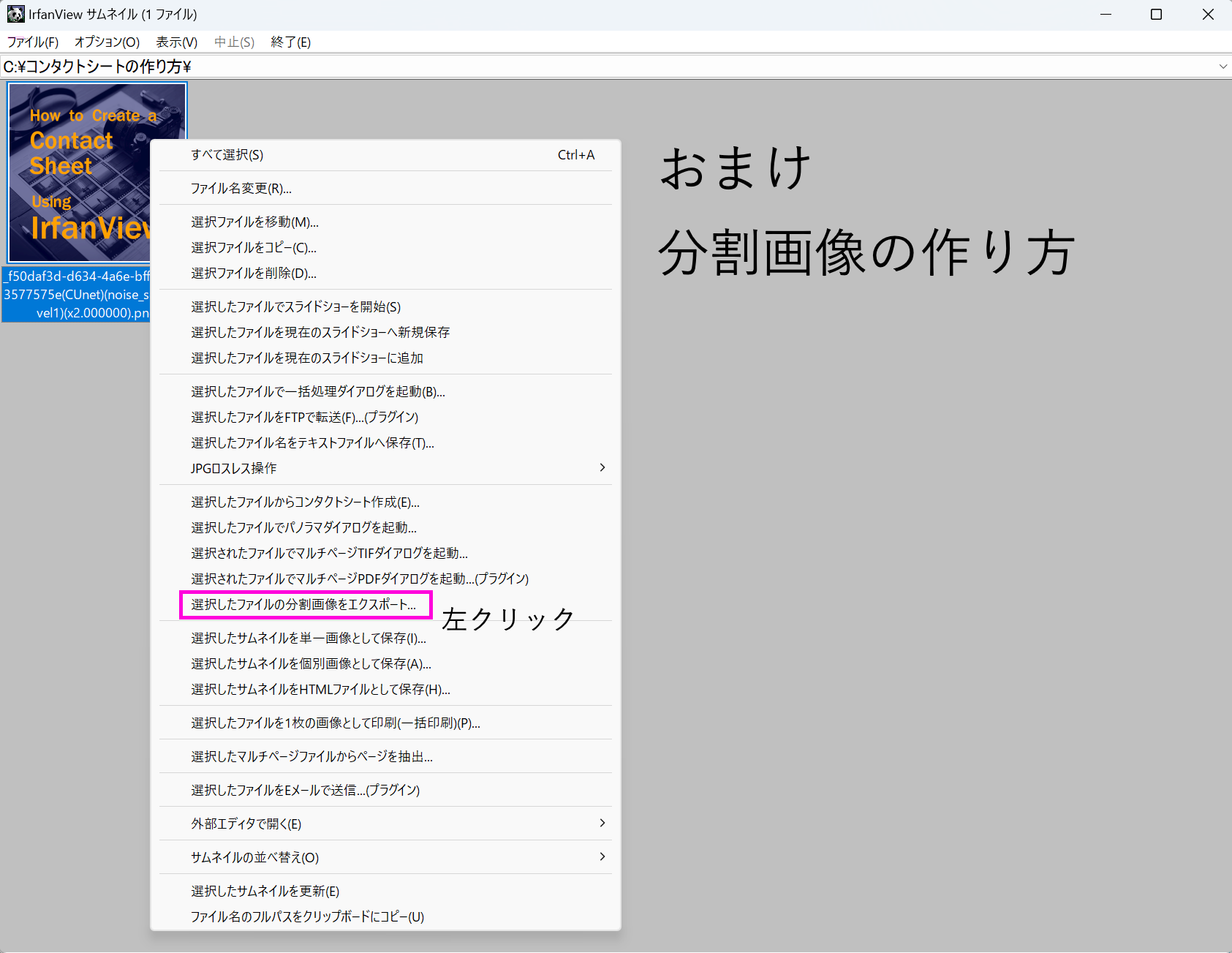This screenshot has width=1232, height=953.
Task: Open the 表示(V) menu
Action: [x=176, y=42]
